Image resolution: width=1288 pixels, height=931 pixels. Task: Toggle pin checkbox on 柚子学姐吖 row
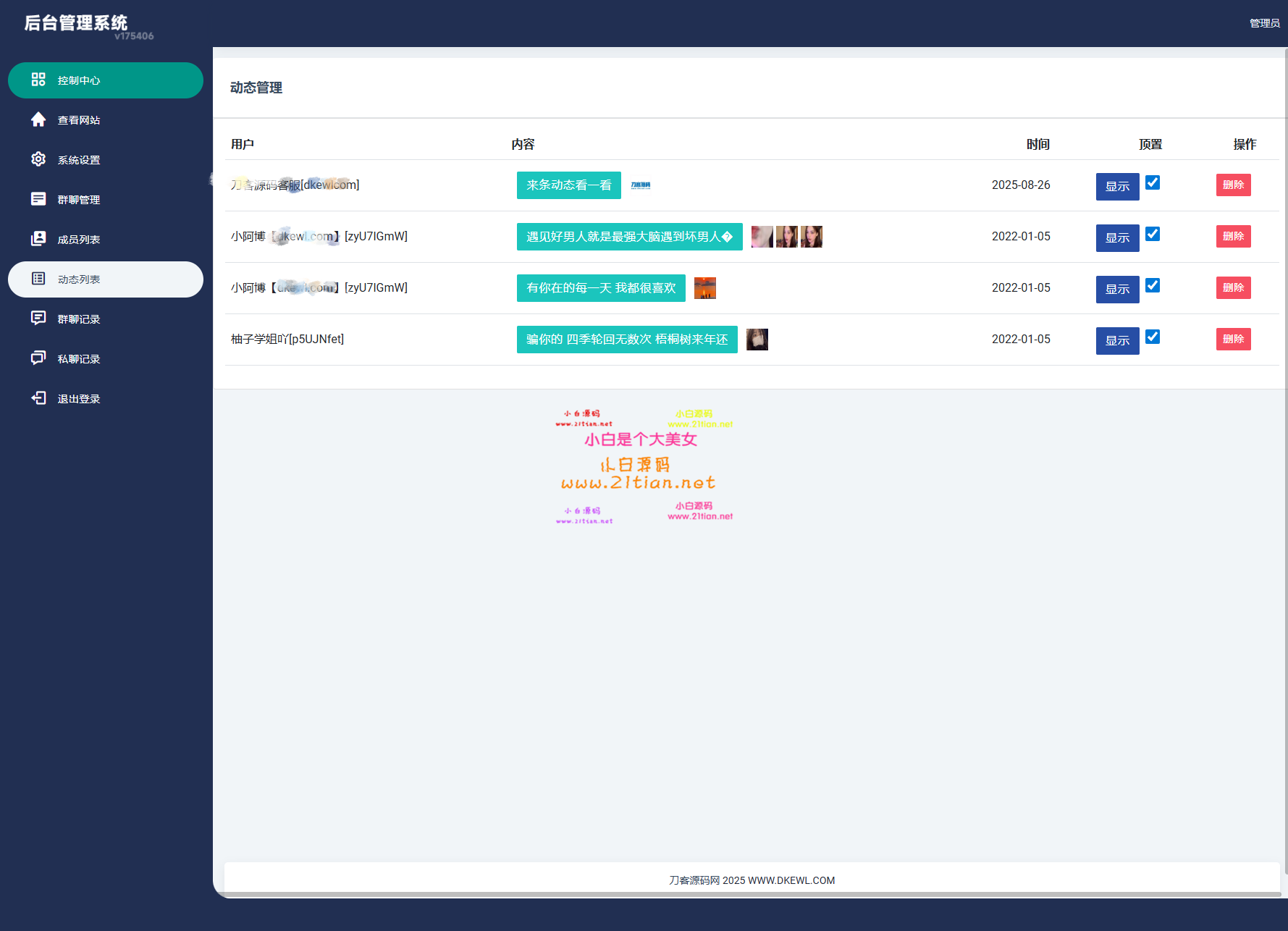1153,337
